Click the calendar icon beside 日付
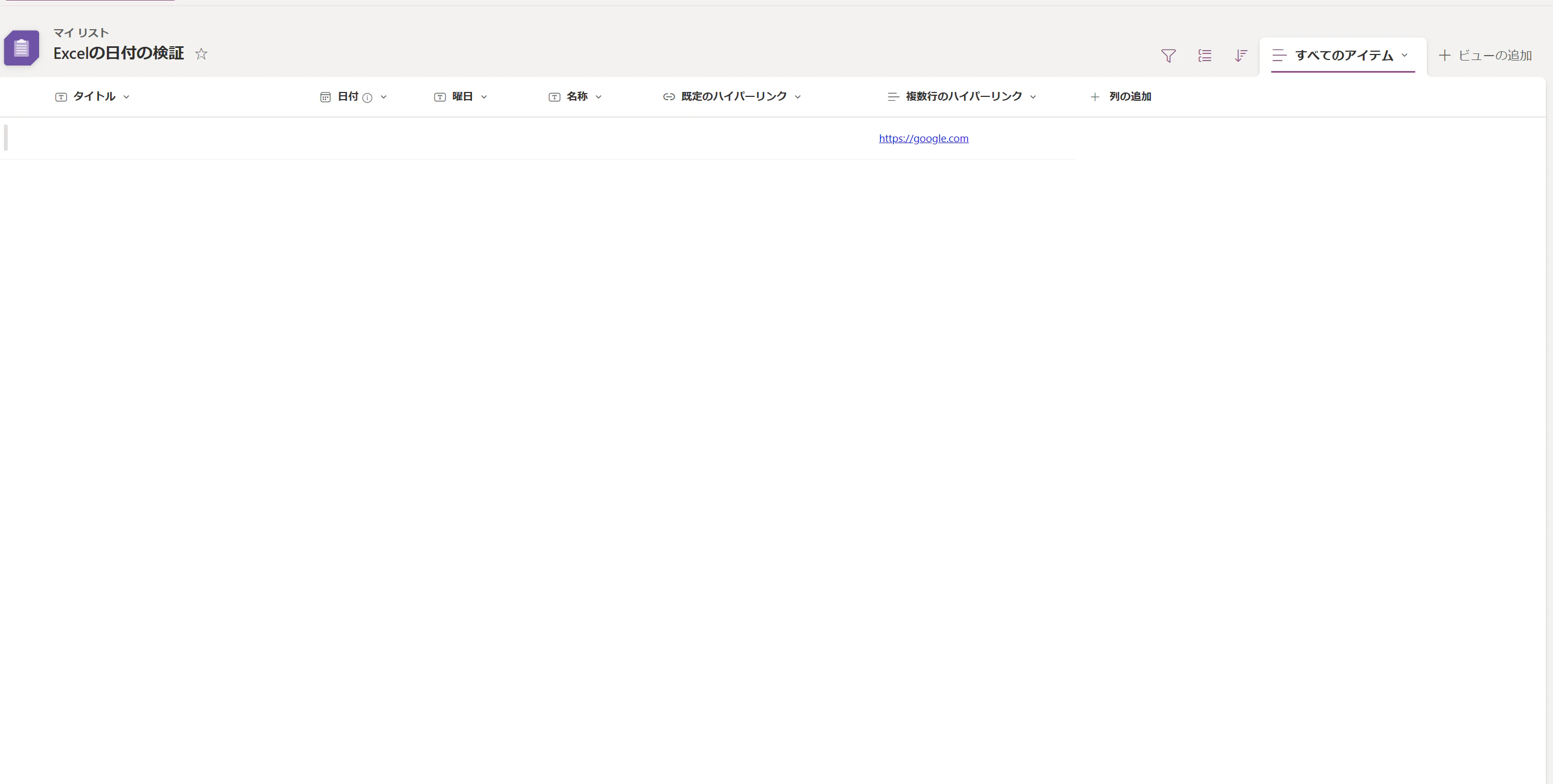1553x784 pixels. tap(325, 97)
